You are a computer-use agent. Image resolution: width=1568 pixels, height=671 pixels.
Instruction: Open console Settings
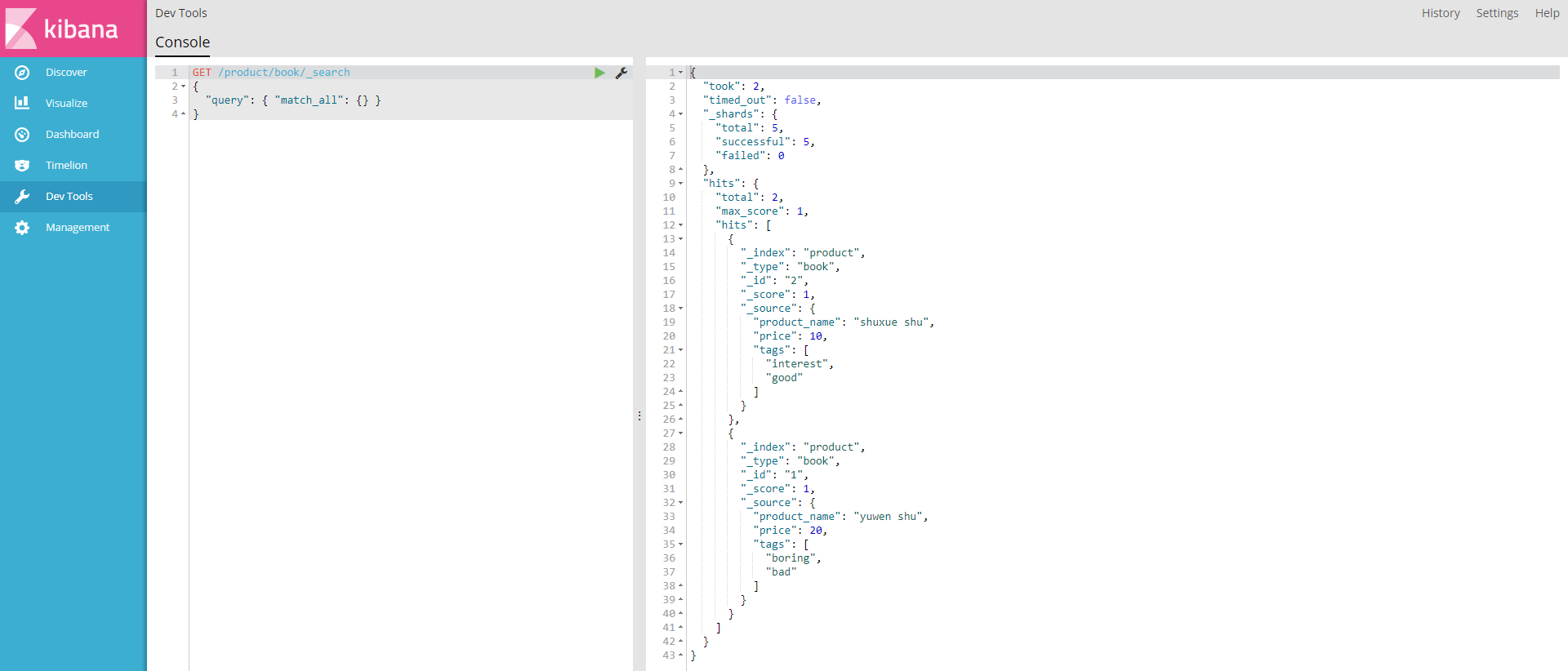click(1497, 13)
